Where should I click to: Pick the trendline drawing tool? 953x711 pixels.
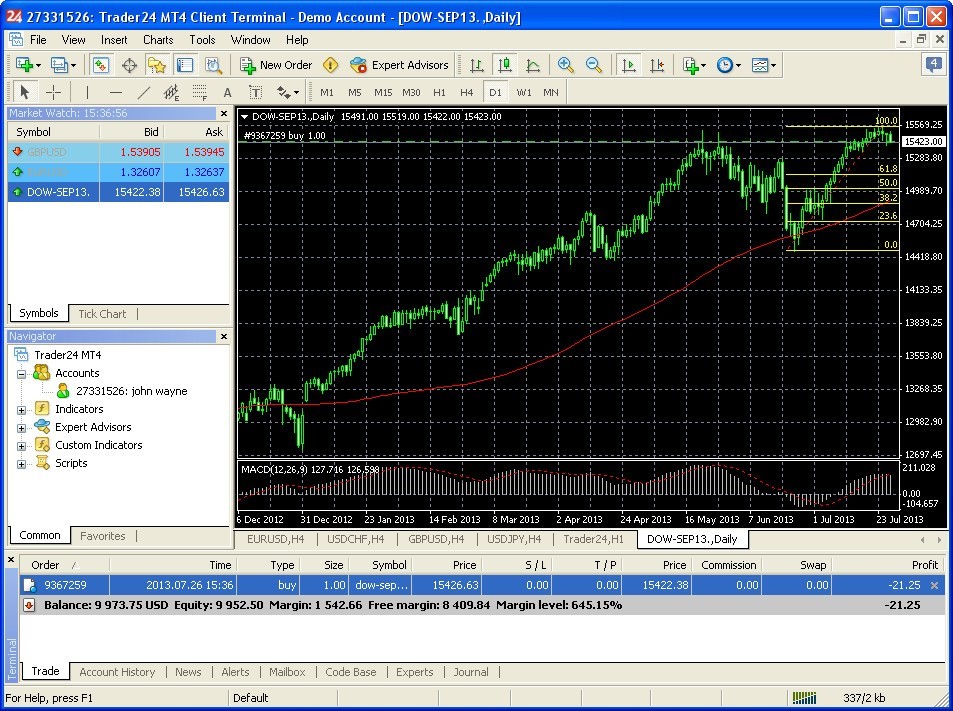tap(143, 92)
